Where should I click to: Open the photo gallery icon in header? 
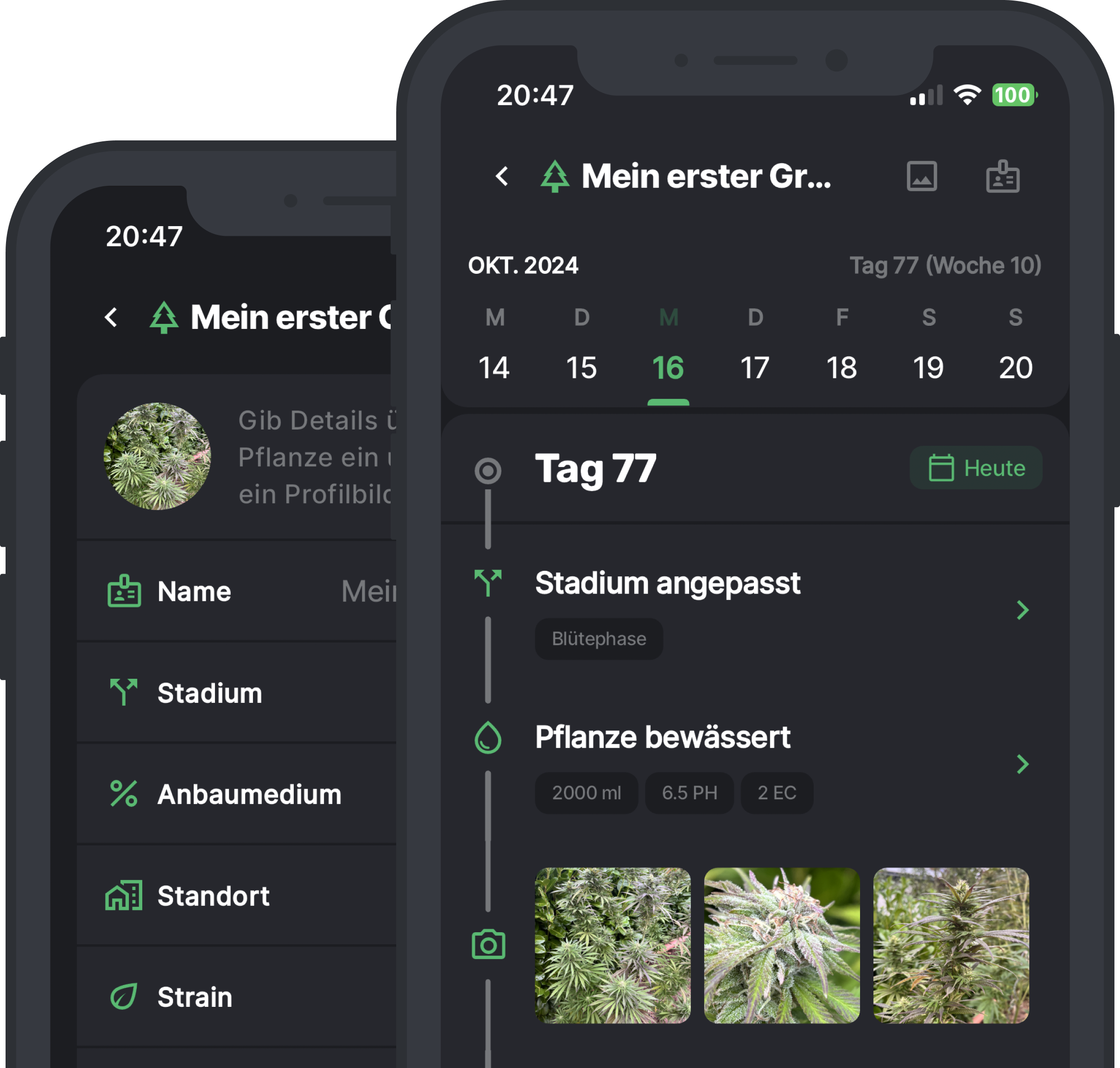921,176
